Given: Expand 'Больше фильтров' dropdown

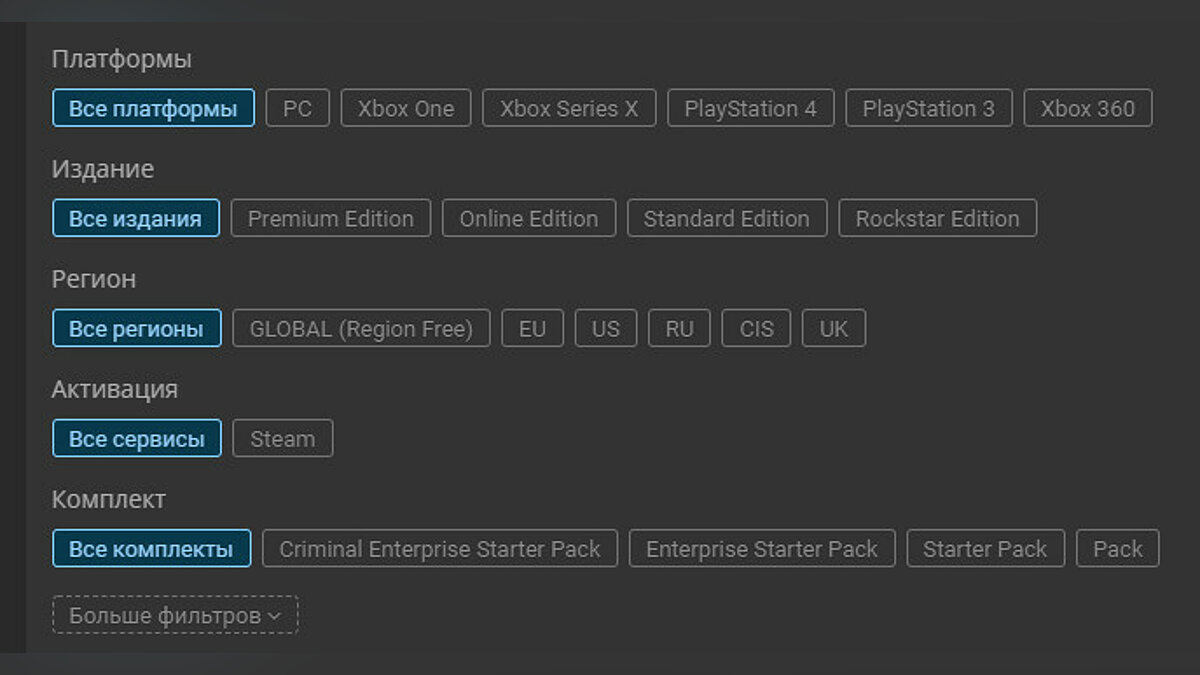Looking at the screenshot, I should click(165, 616).
